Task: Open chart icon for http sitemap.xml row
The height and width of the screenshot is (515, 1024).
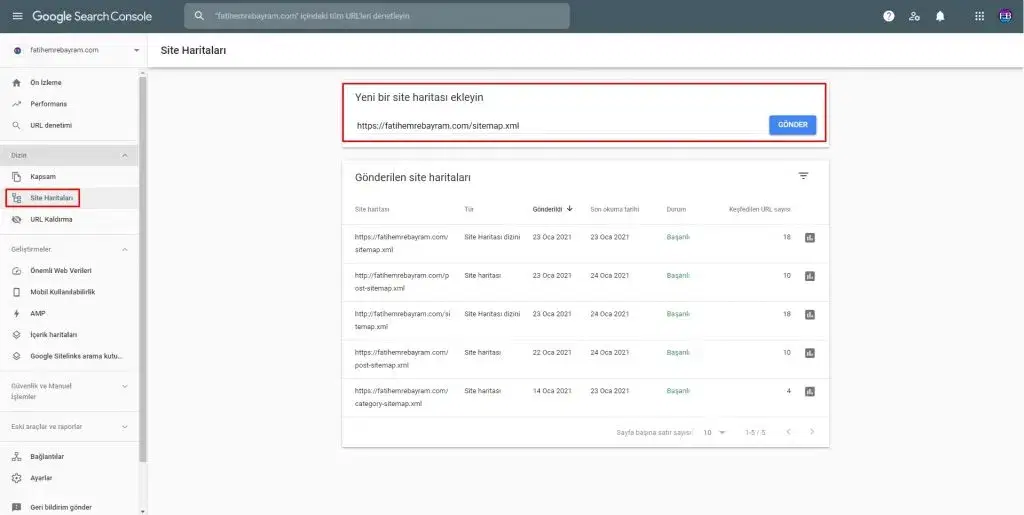Action: pyautogui.click(x=810, y=315)
